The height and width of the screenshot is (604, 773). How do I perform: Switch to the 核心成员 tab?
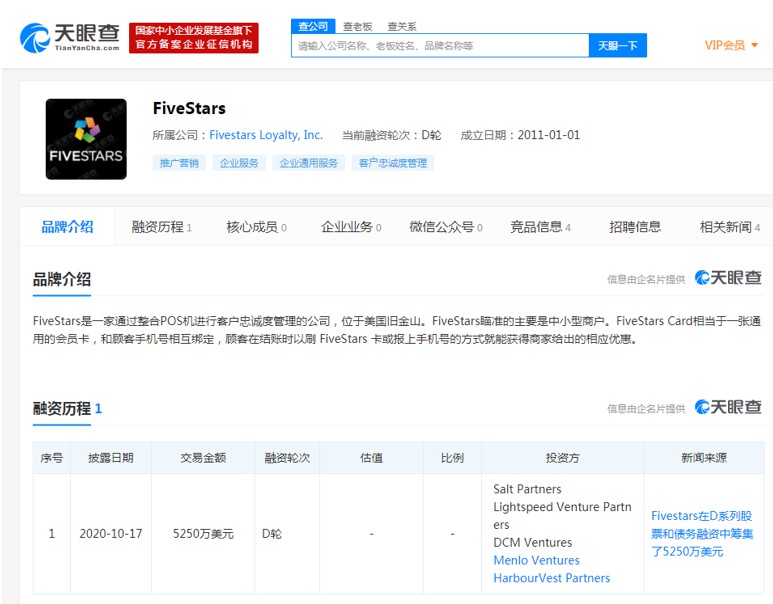256,227
